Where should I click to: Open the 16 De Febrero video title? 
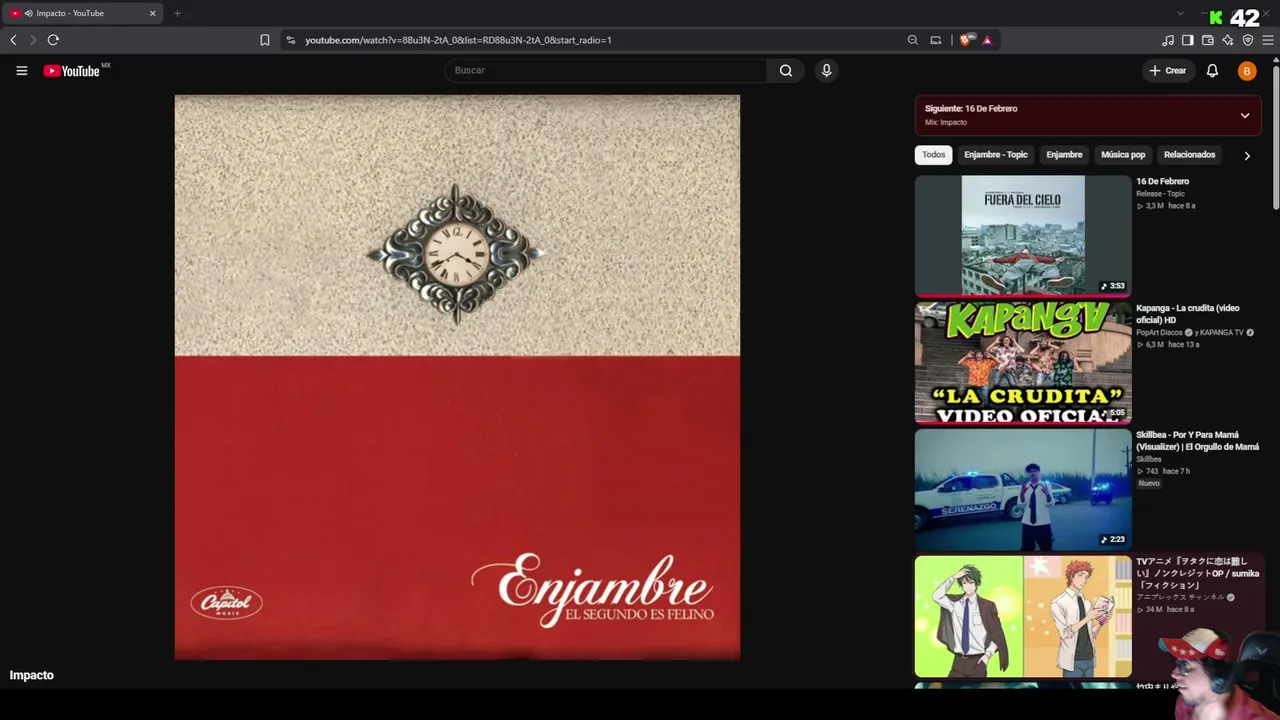[1162, 182]
